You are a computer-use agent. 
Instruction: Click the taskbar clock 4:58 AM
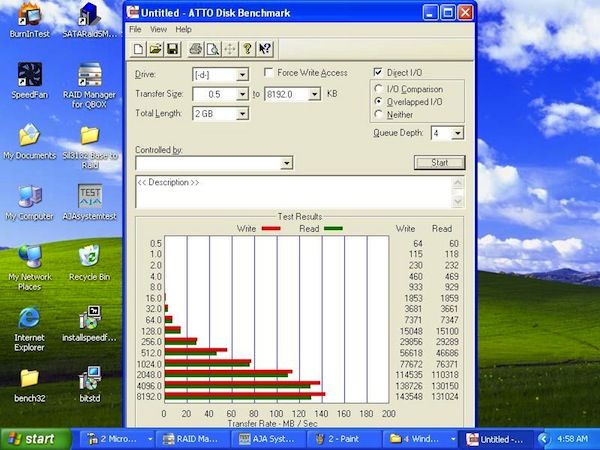point(572,439)
